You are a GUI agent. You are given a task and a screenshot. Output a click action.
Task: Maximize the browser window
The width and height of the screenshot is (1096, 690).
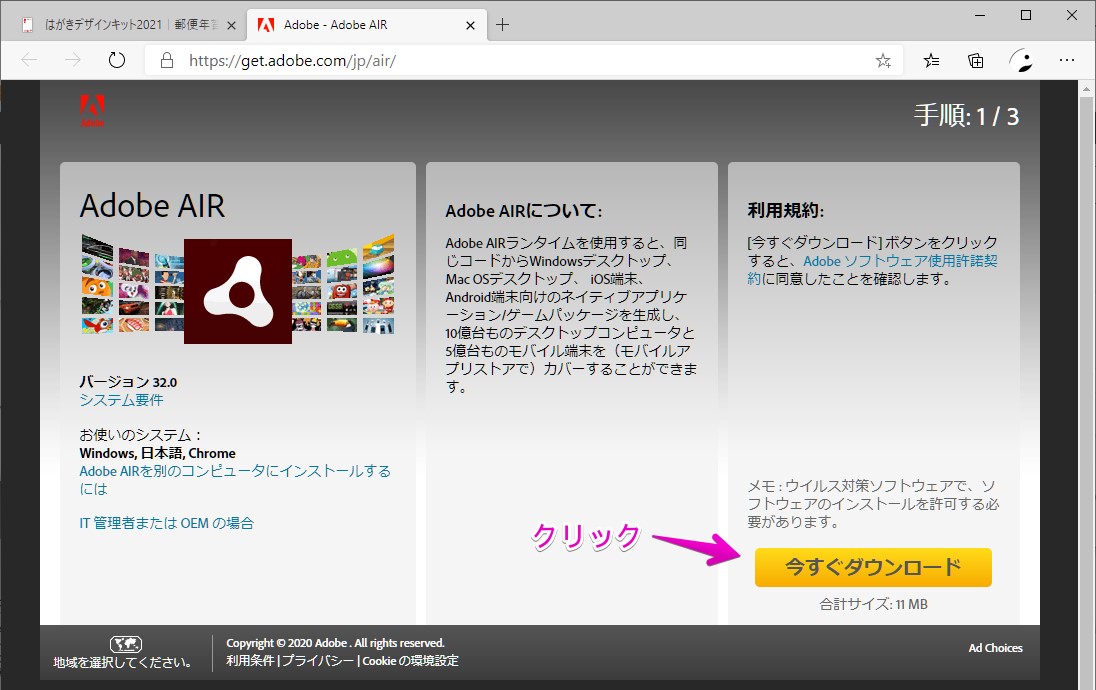tap(1026, 15)
